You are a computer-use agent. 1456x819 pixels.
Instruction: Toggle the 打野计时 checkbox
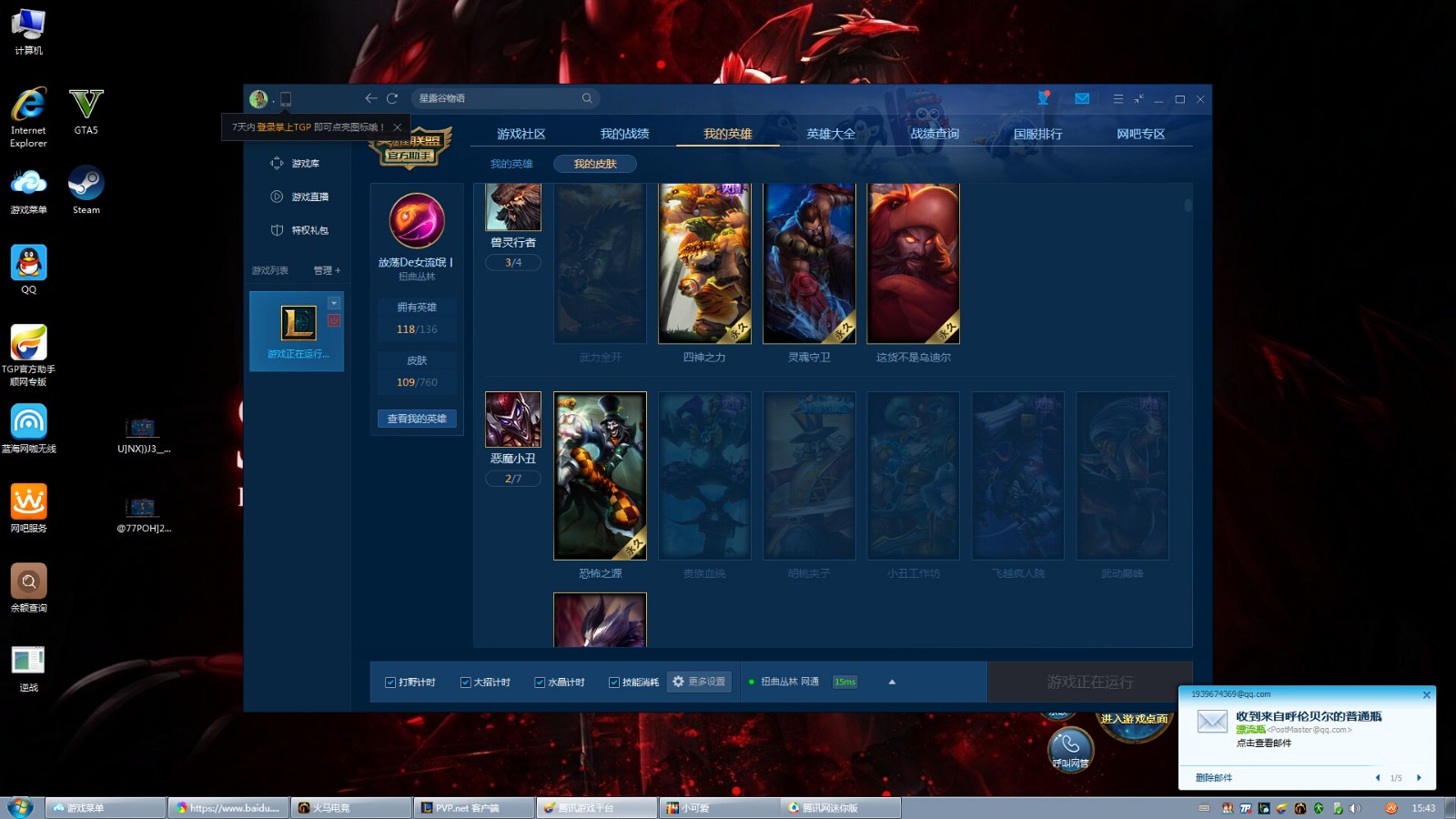[x=390, y=682]
